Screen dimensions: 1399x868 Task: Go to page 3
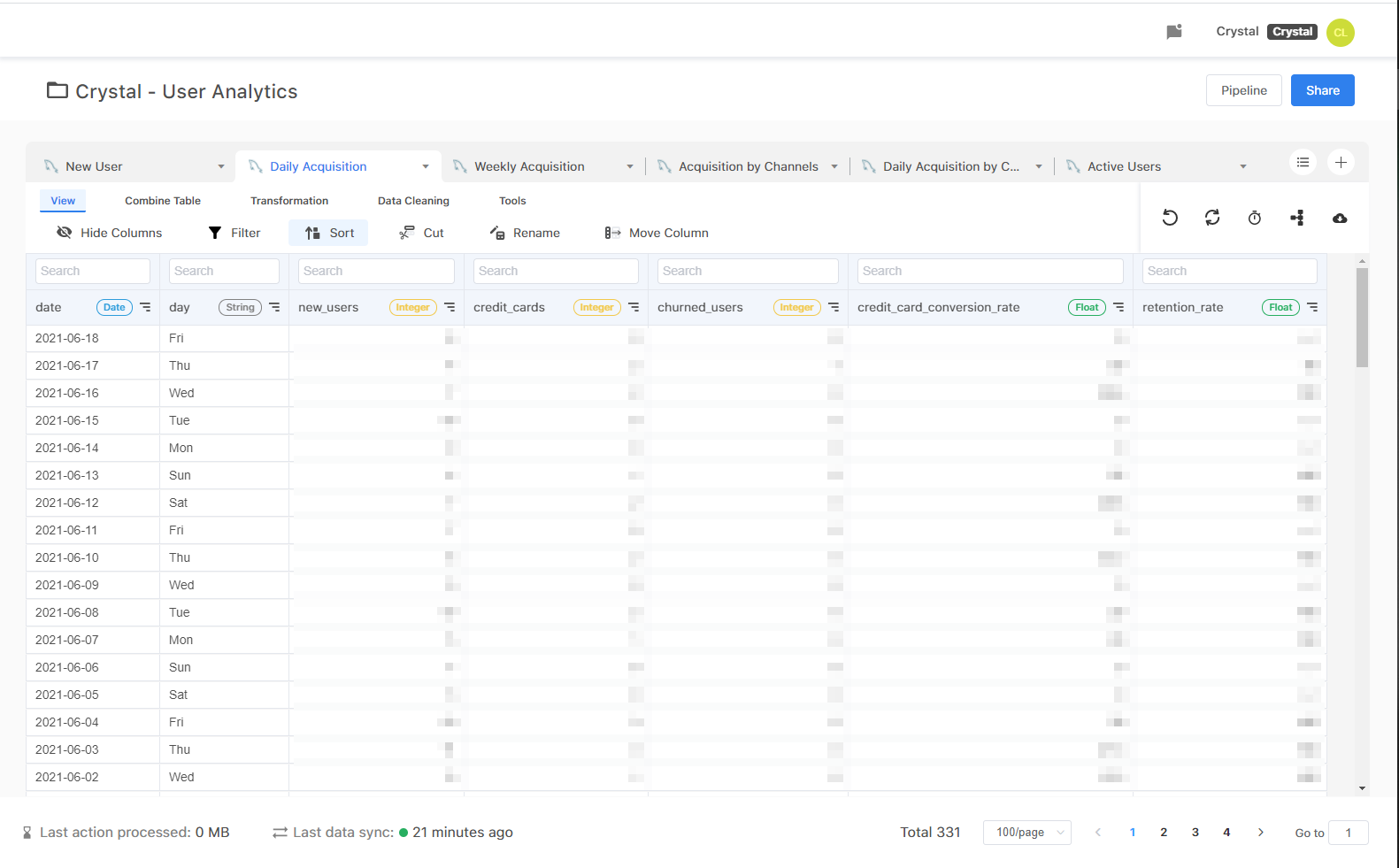coord(1195,833)
